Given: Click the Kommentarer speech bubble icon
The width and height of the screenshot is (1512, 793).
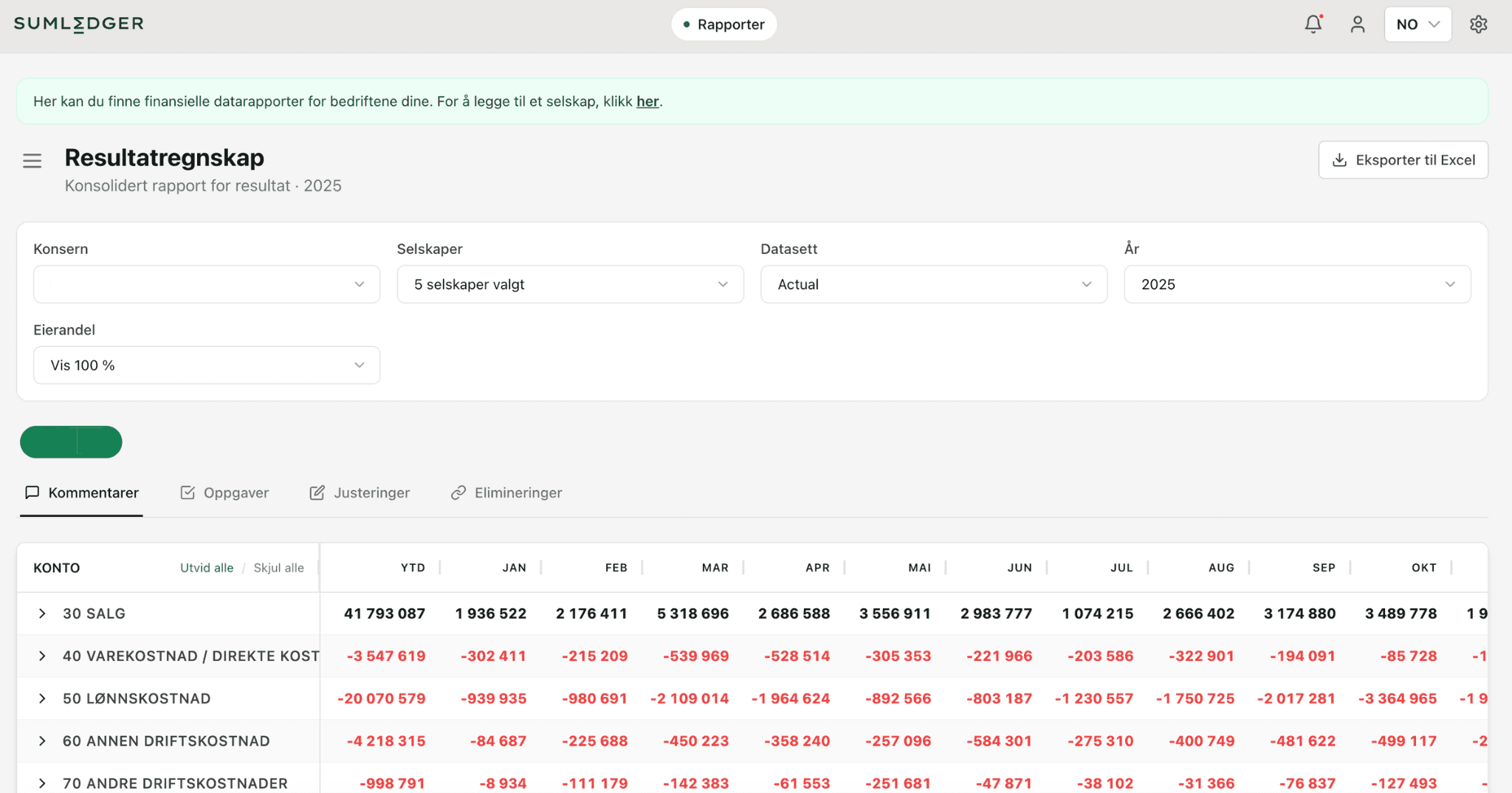Looking at the screenshot, I should 32,492.
